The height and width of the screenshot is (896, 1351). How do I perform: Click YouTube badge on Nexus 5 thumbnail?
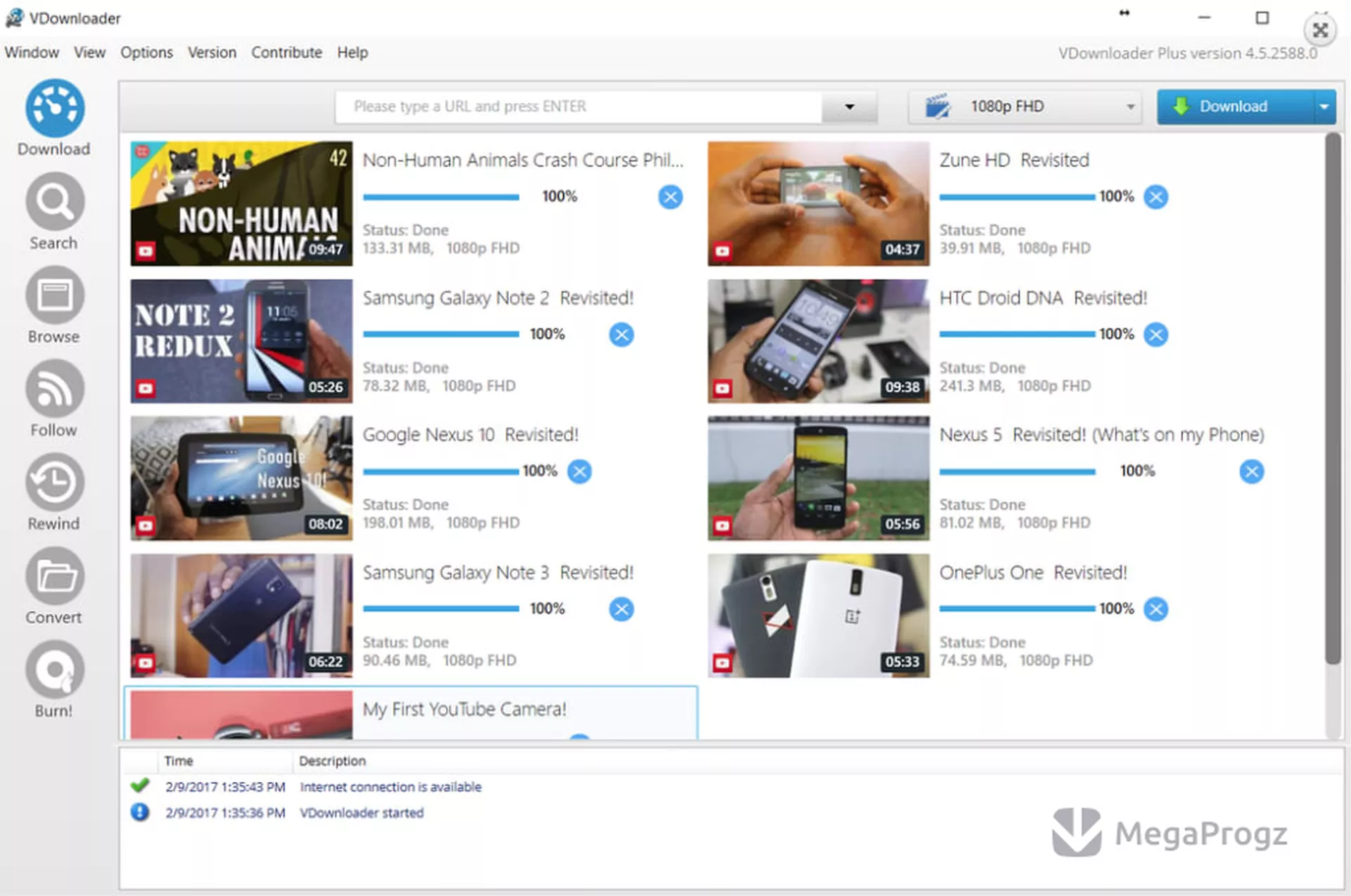723,525
